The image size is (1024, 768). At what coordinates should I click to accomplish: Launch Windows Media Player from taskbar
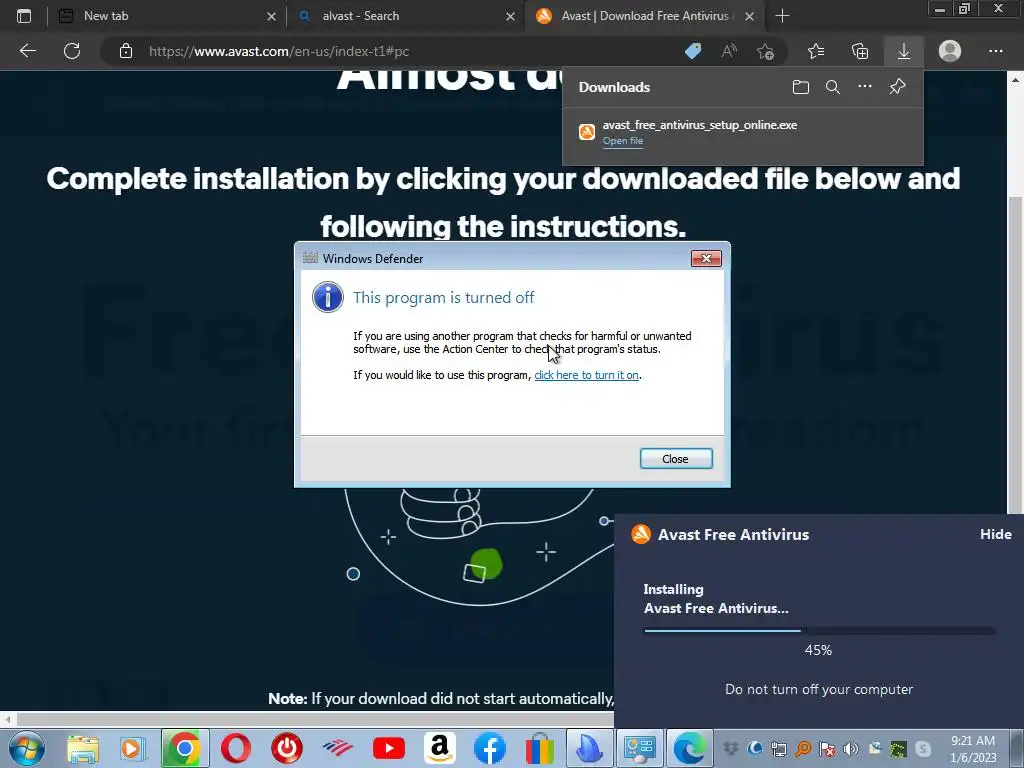pyautogui.click(x=133, y=749)
